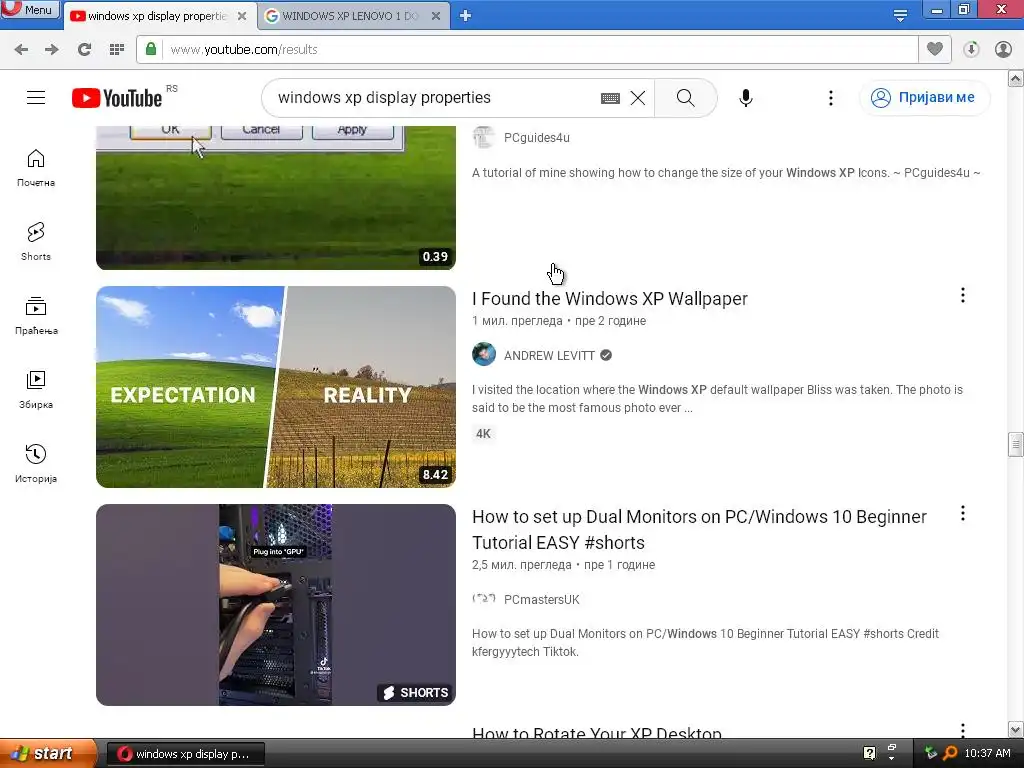Viewport: 1024px width, 768px height.
Task: Switch to the YouTube "windows xp display properties" tab
Action: (157, 16)
